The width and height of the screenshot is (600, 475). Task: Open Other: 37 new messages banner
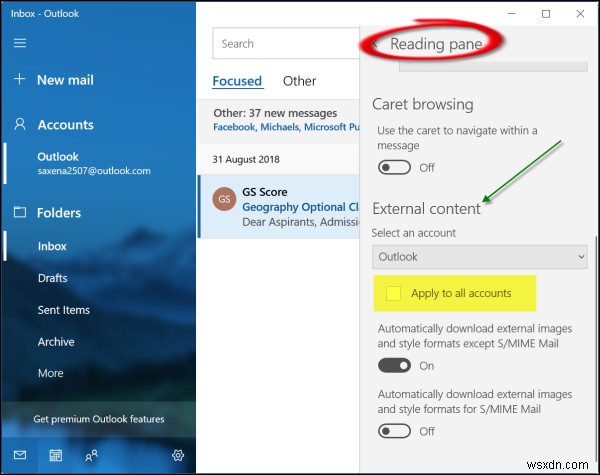[x=279, y=120]
